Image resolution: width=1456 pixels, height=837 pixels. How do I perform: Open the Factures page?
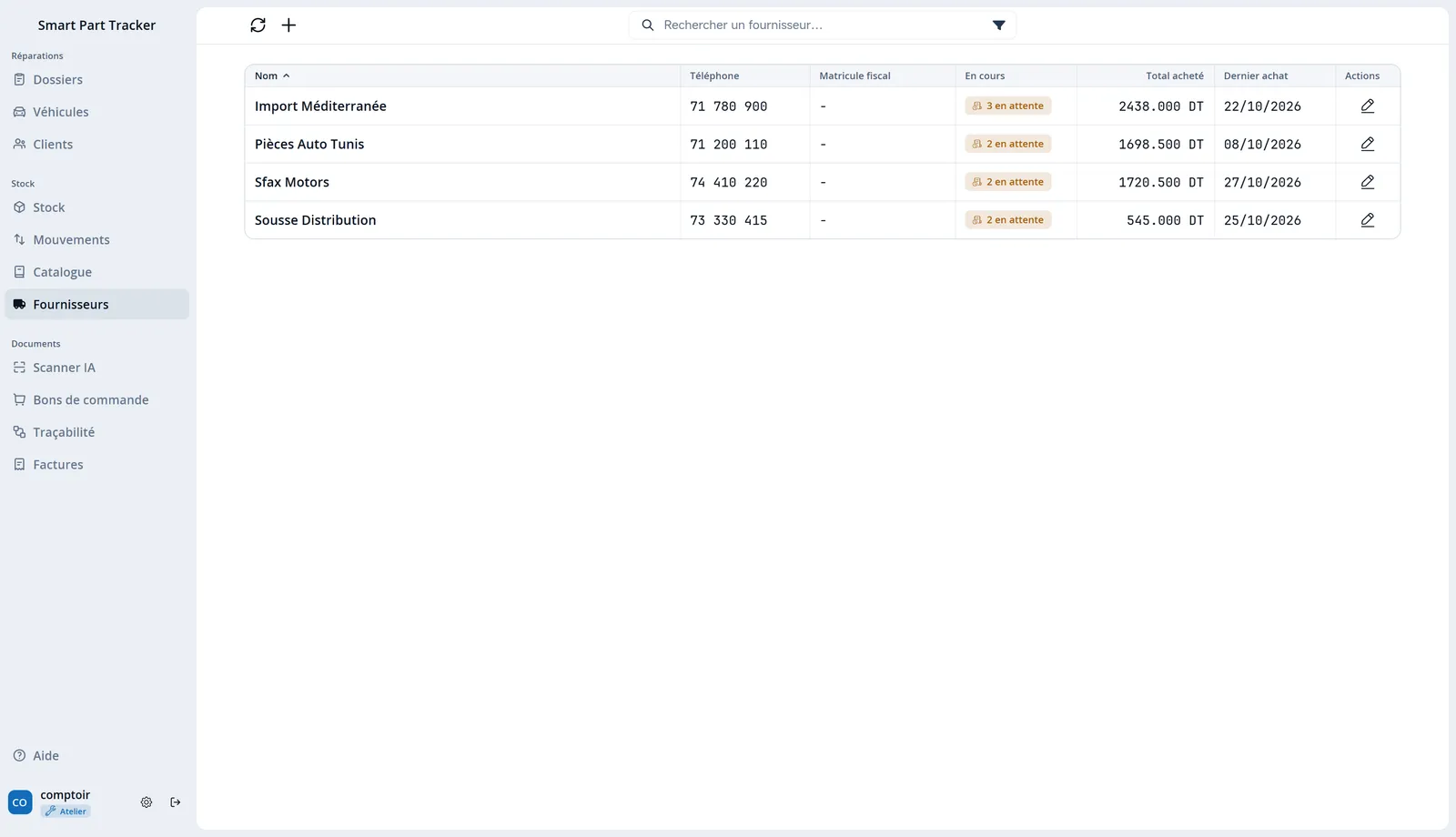[97, 465]
